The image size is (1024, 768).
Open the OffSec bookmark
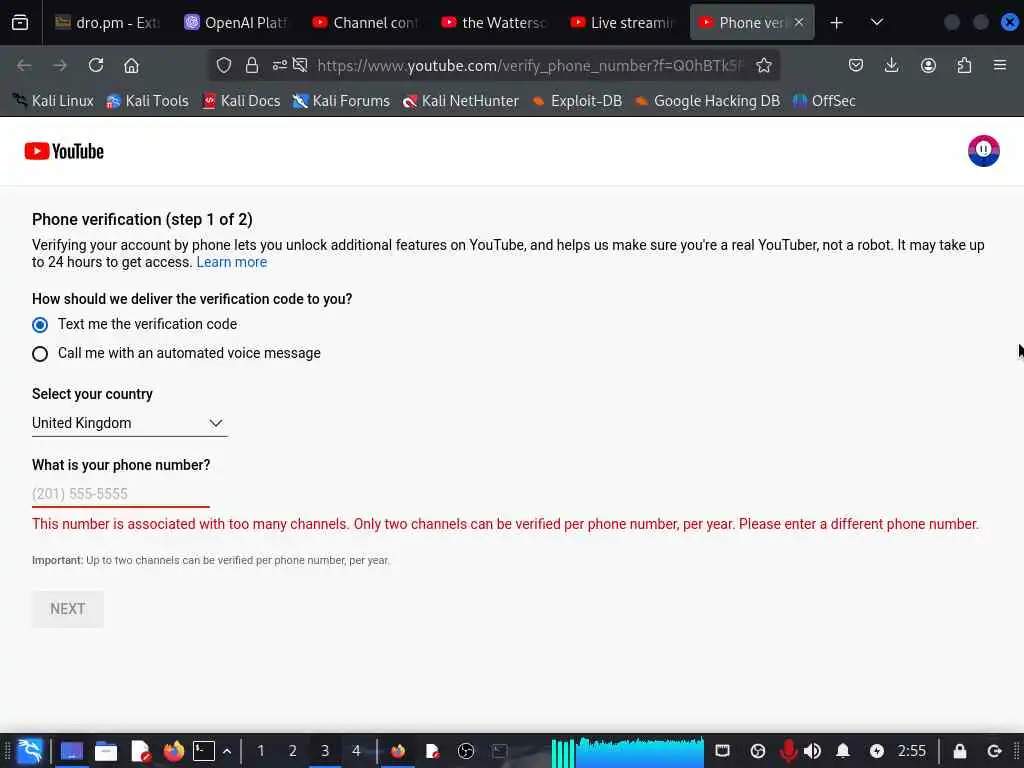tap(824, 101)
